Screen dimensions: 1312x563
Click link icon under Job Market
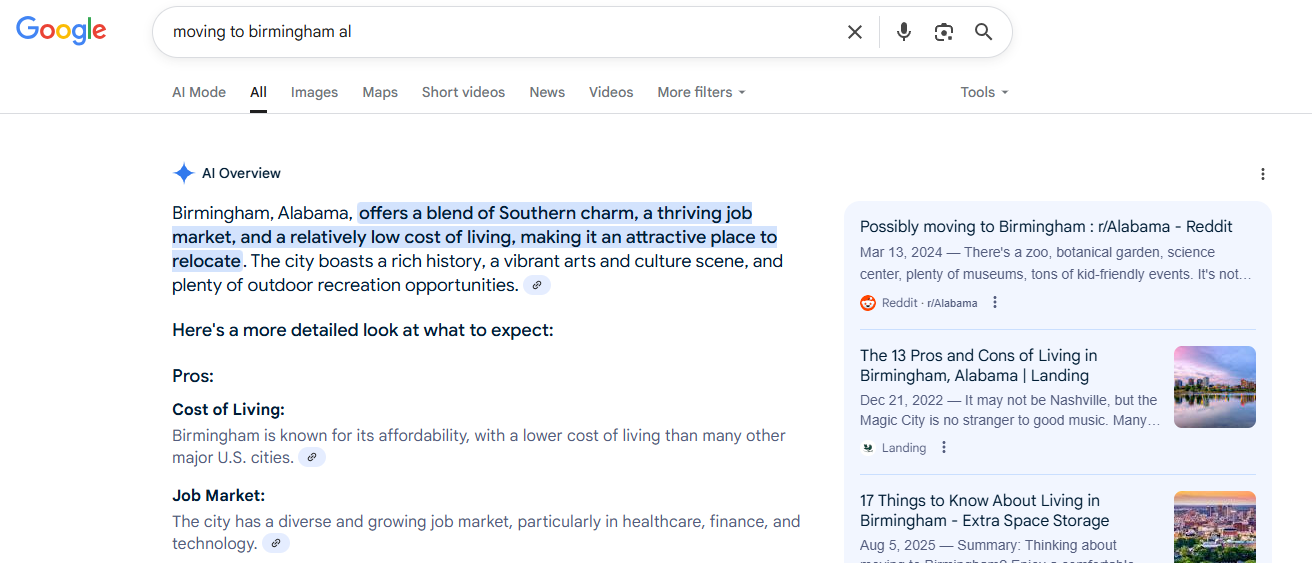click(x=276, y=544)
